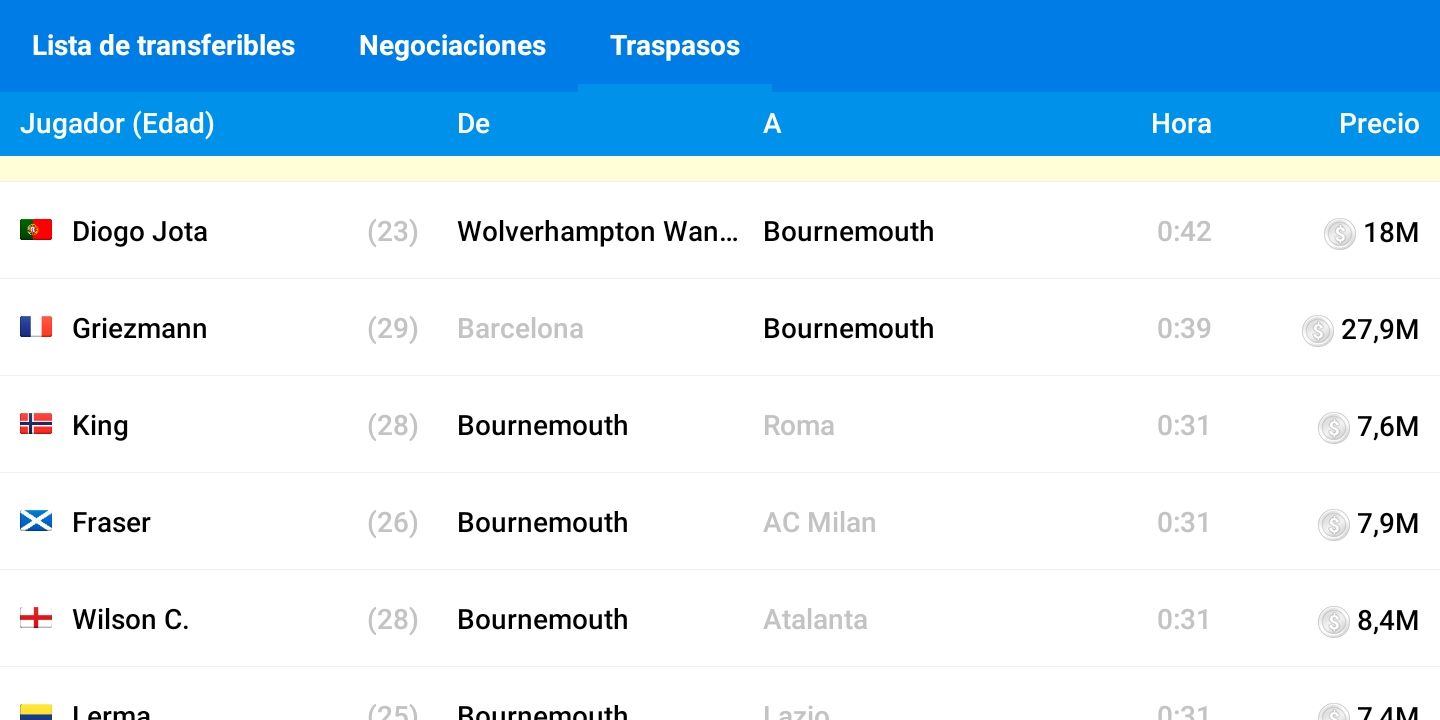Sort by Hora column header
Screen dimensions: 1440x720
click(x=1181, y=124)
